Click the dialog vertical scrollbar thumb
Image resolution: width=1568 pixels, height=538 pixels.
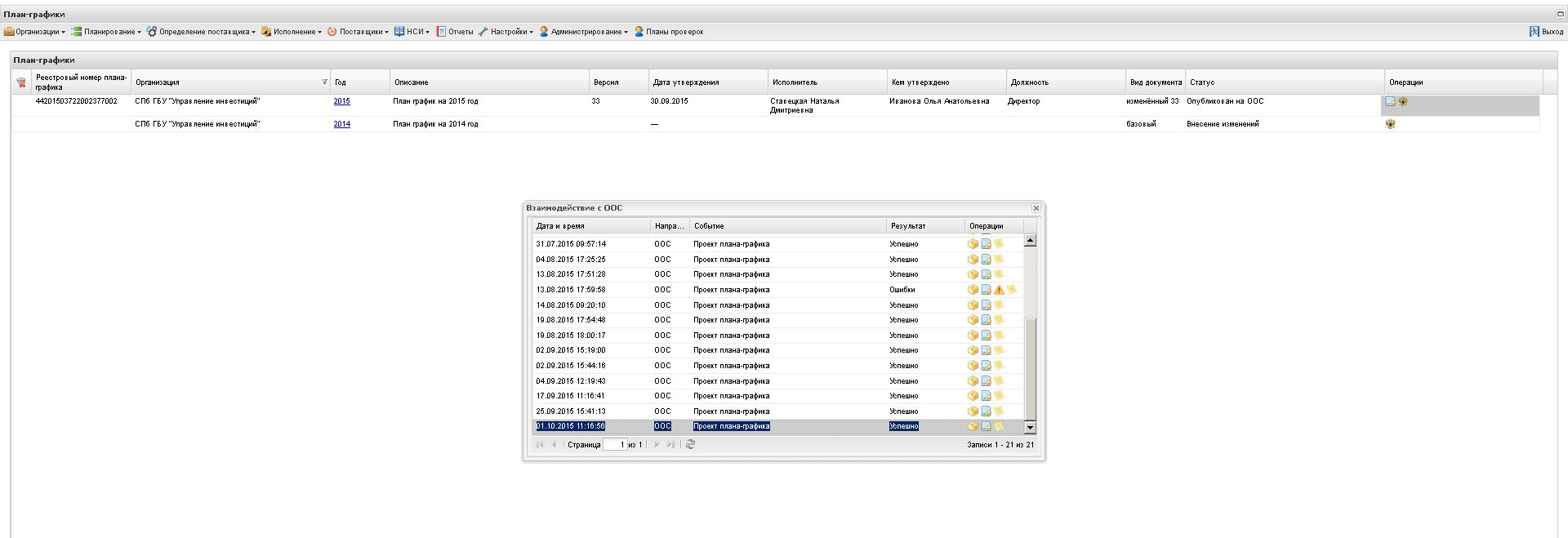[x=1030, y=369]
